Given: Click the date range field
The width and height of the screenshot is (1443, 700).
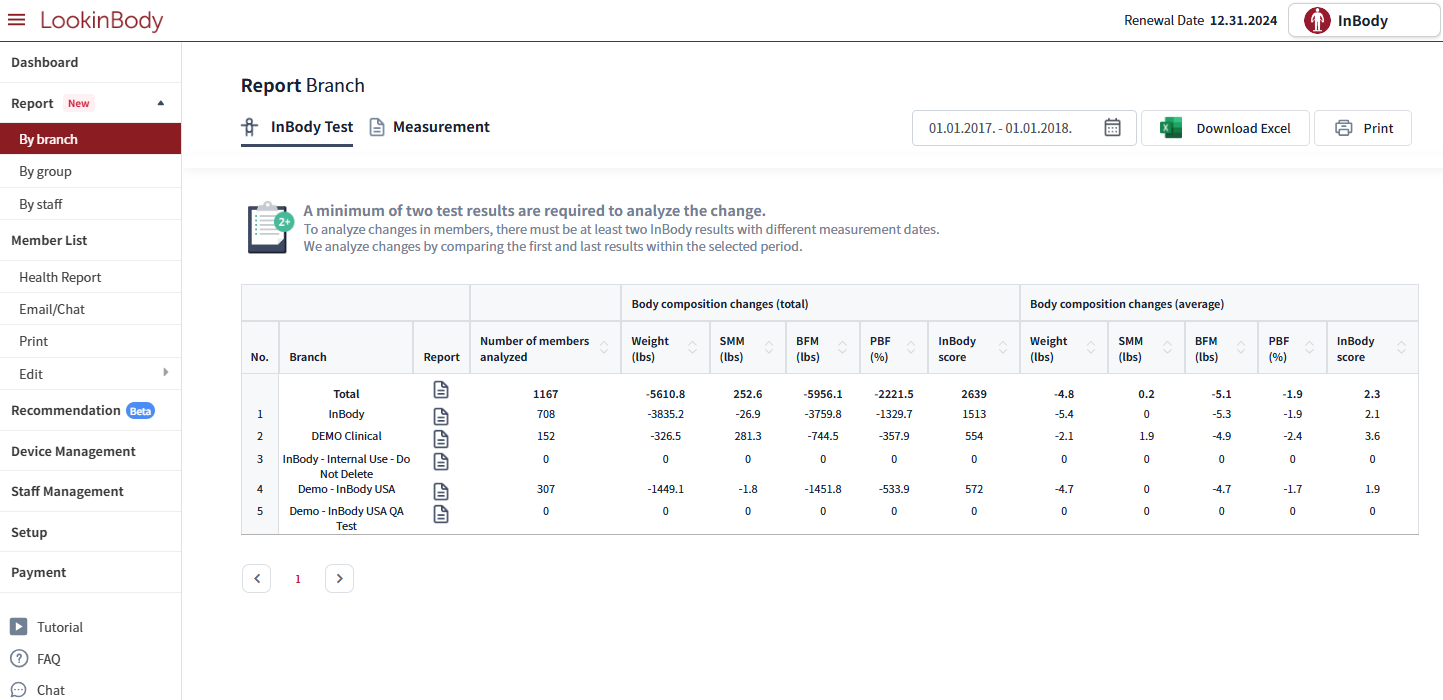Looking at the screenshot, I should (x=1024, y=128).
